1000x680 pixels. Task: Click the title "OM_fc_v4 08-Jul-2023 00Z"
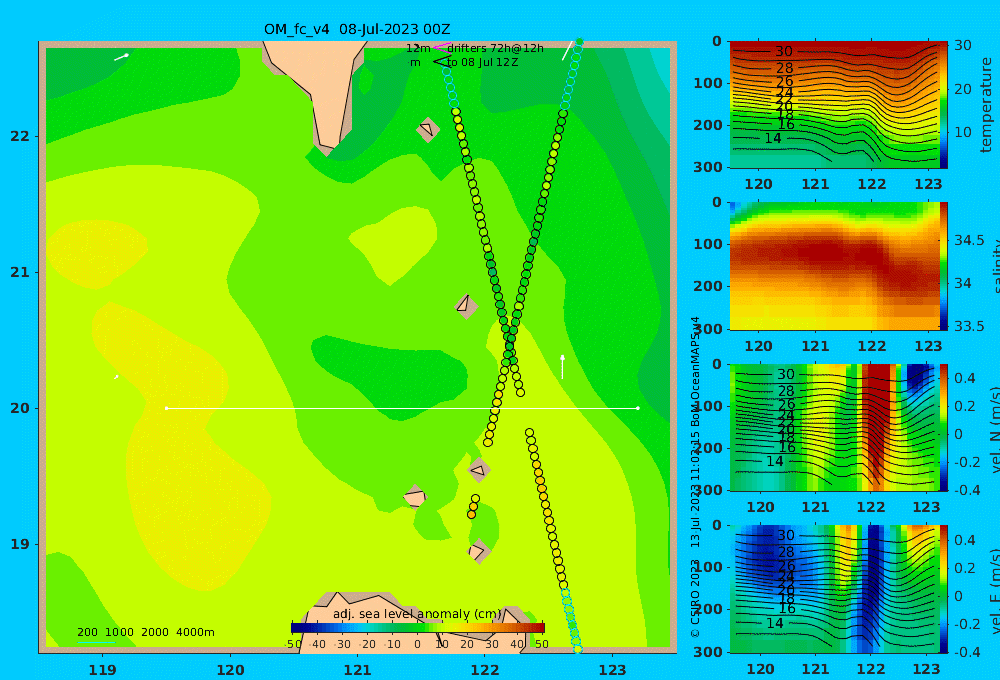[x=357, y=29]
